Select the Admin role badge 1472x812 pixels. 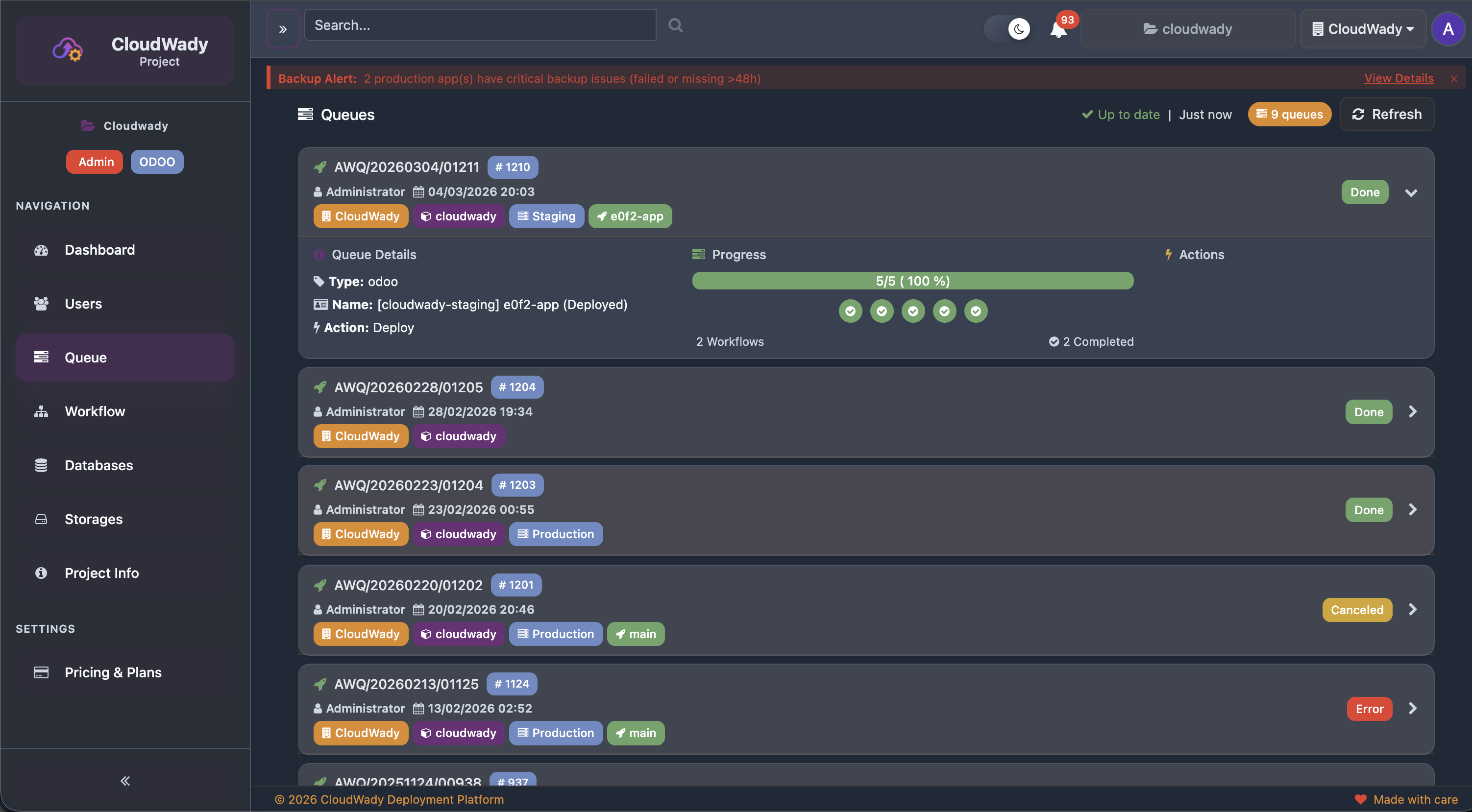click(94, 162)
